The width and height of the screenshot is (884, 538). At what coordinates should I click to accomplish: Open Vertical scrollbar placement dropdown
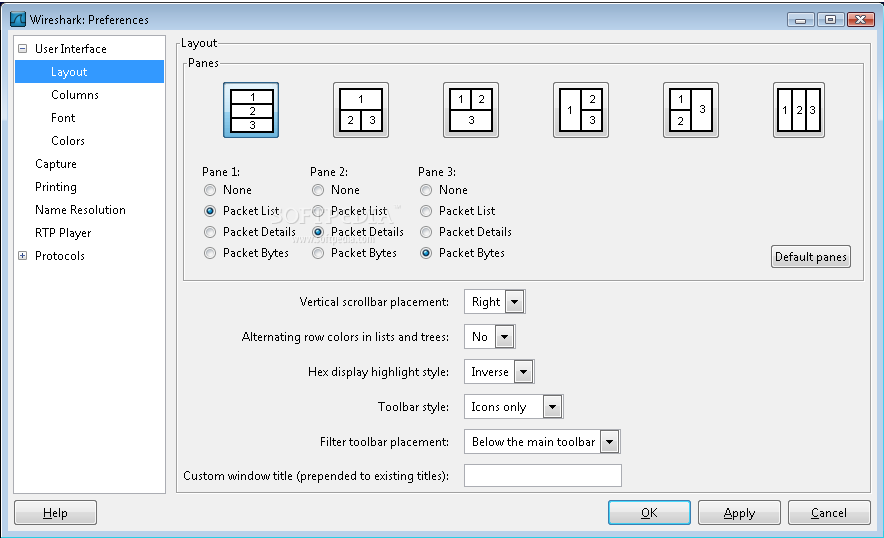pos(494,302)
